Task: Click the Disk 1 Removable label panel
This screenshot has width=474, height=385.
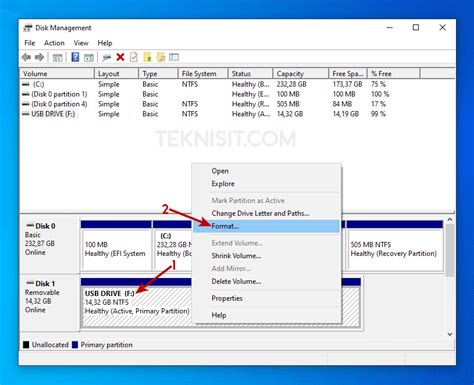Action: pyautogui.click(x=50, y=303)
